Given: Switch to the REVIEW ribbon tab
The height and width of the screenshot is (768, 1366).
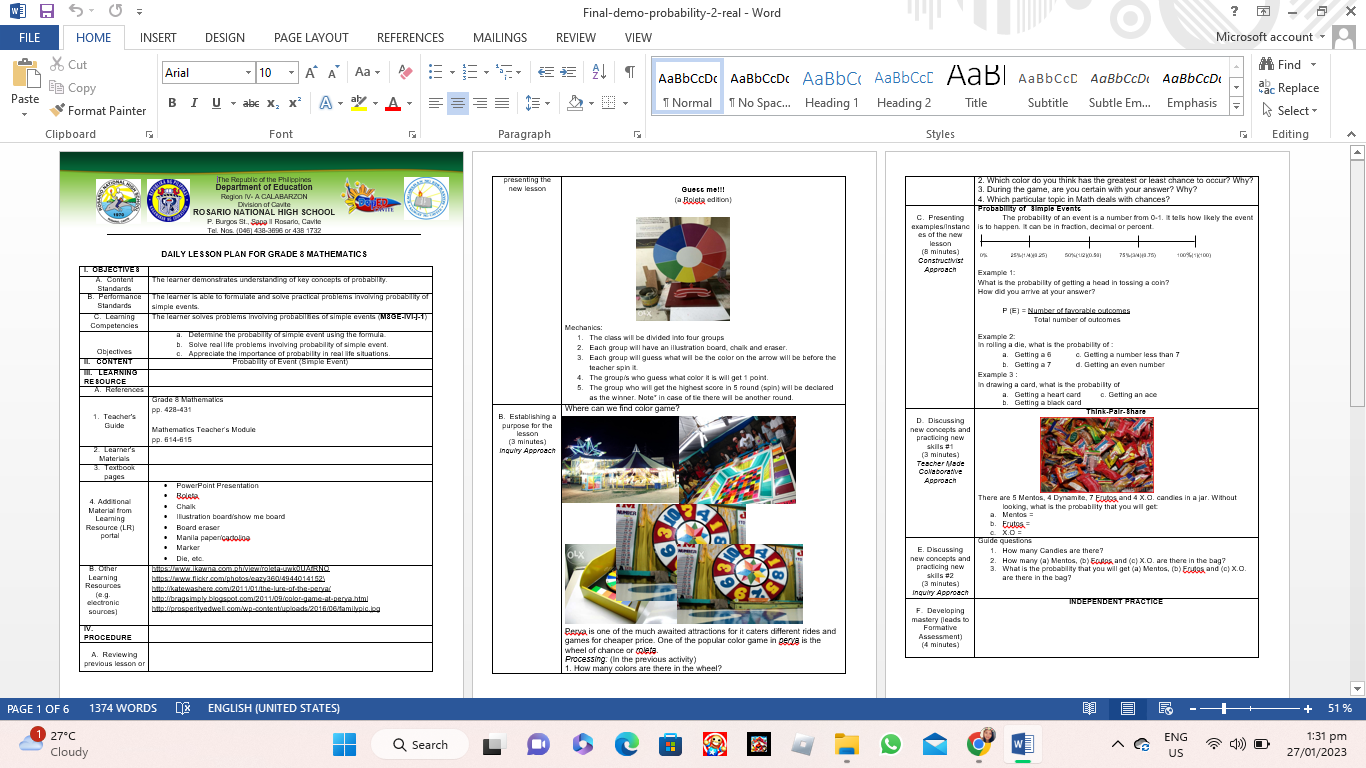Looking at the screenshot, I should pyautogui.click(x=576, y=38).
